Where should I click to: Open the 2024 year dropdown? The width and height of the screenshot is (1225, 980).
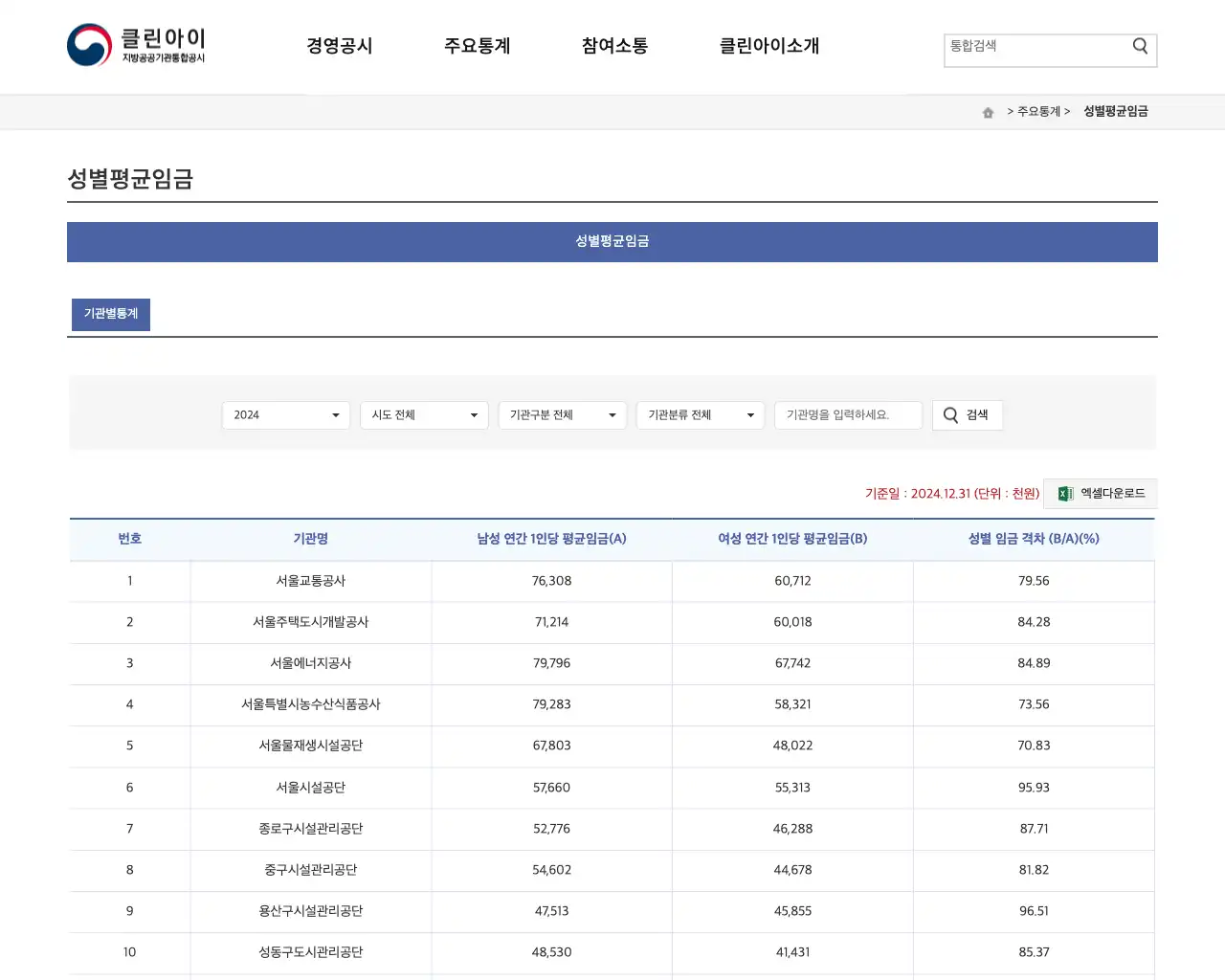point(284,415)
